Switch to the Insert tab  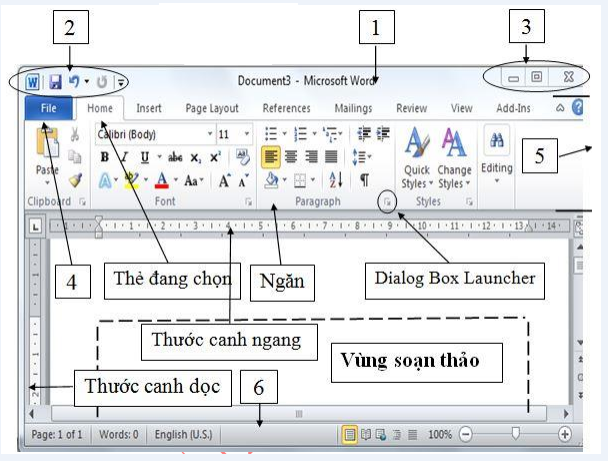point(149,108)
